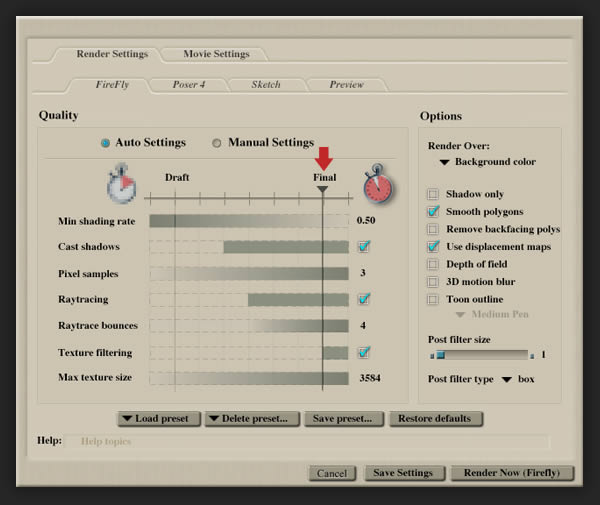
Task: Open the Post filter type box dropdown
Action: [x=518, y=379]
